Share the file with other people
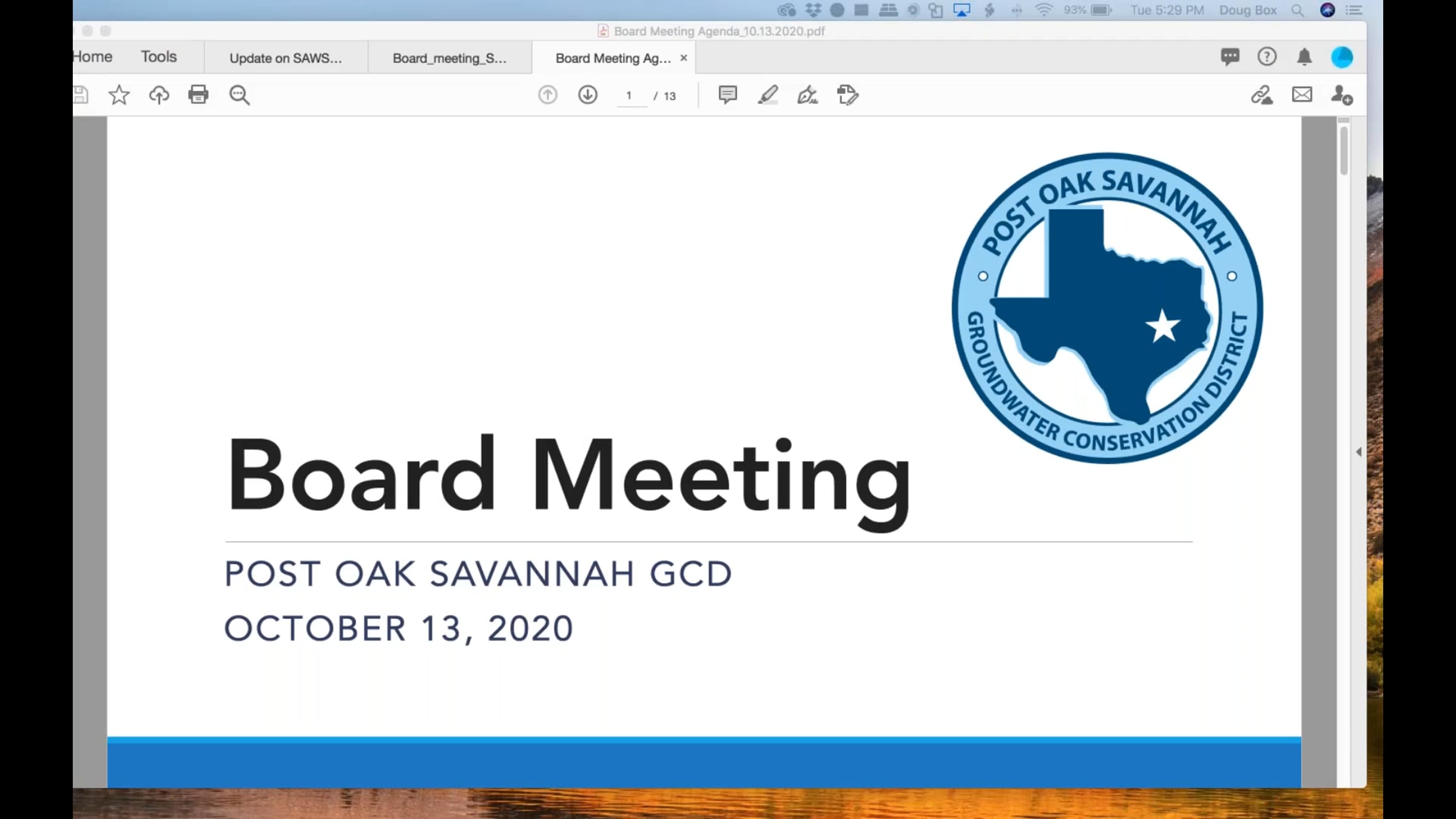1456x819 pixels. click(1342, 95)
